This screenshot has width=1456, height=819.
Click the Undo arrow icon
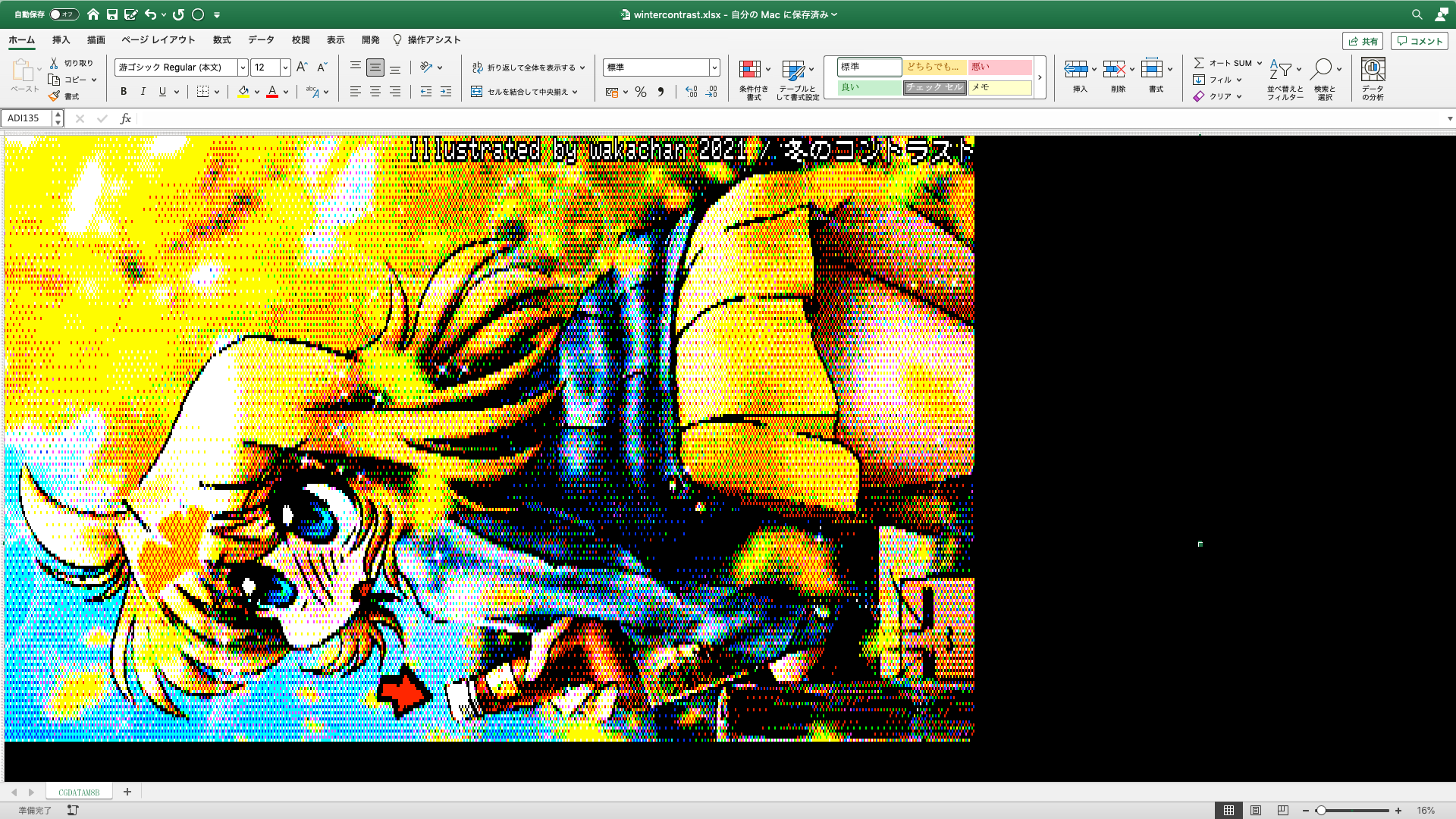pos(151,14)
